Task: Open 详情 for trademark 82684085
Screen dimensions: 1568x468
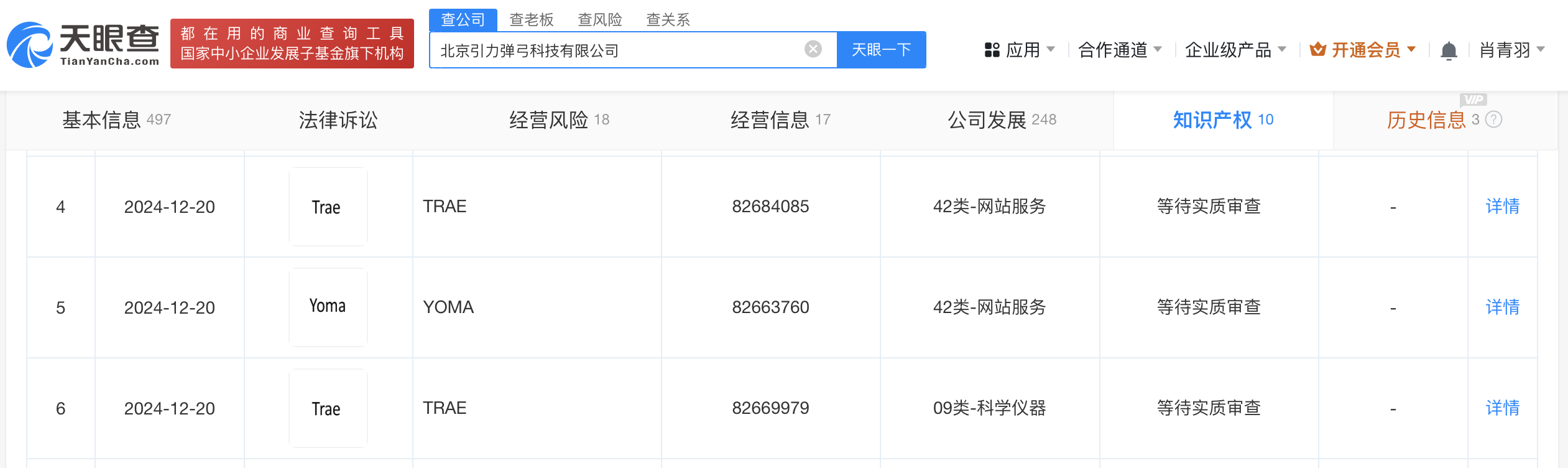Action: point(1502,207)
